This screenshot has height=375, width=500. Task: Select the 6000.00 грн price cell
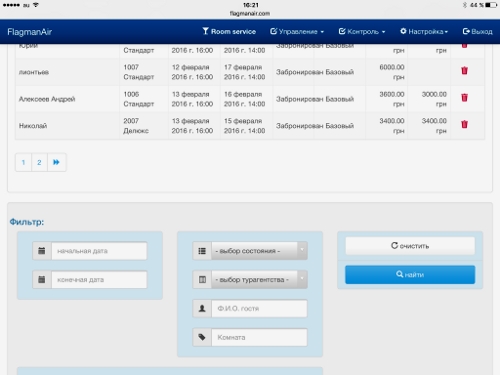[x=387, y=72]
